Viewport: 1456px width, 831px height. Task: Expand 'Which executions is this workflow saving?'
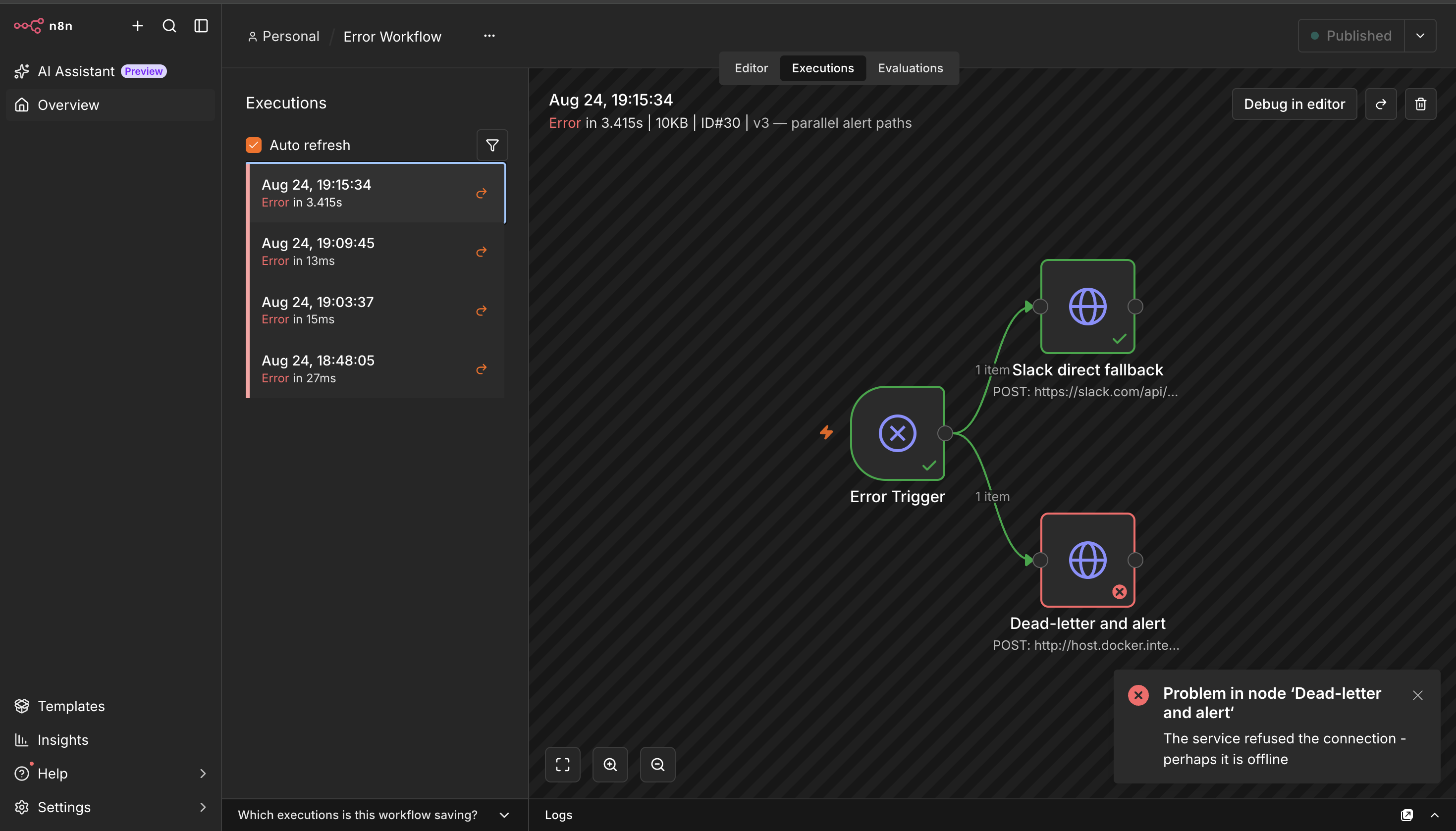pyautogui.click(x=374, y=815)
